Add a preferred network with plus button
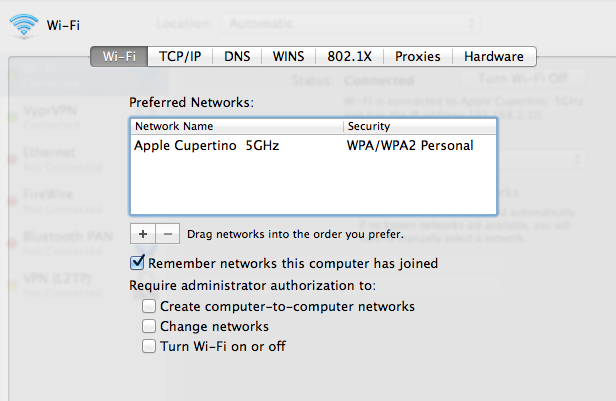The width and height of the screenshot is (616, 401). pos(143,233)
